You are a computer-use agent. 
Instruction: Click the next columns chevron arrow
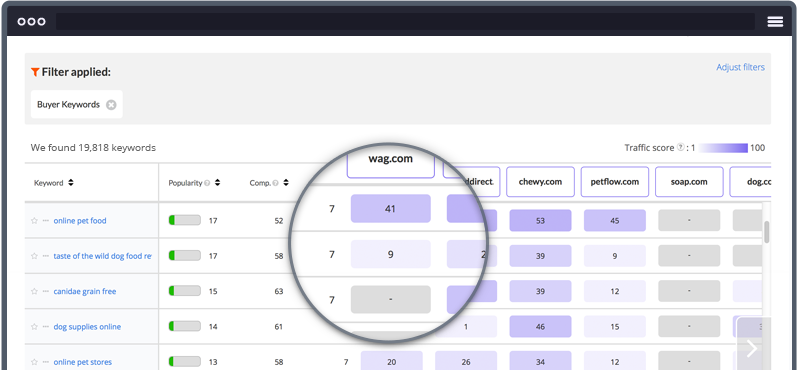[752, 348]
